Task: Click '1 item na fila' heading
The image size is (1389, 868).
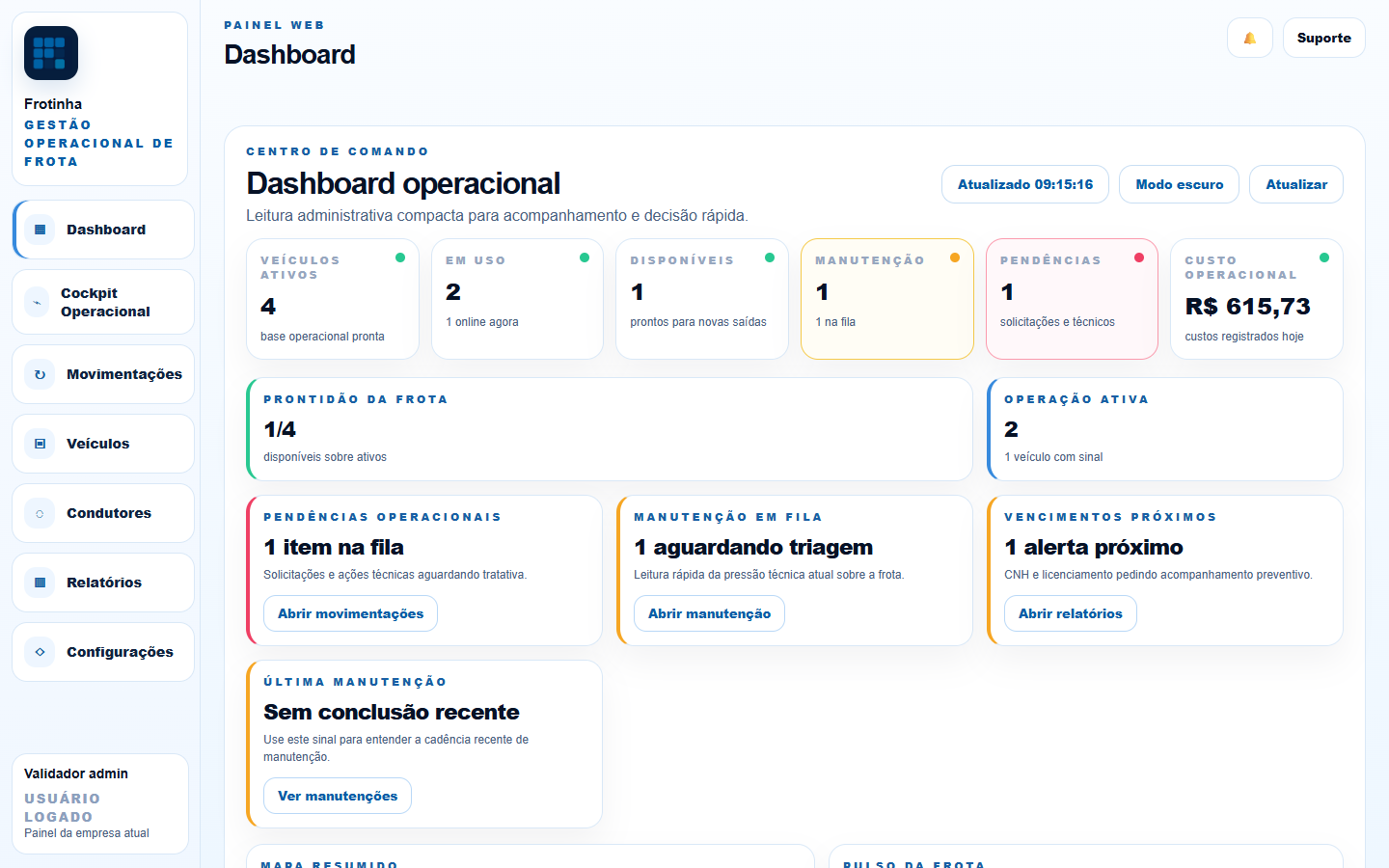Action: 334,547
